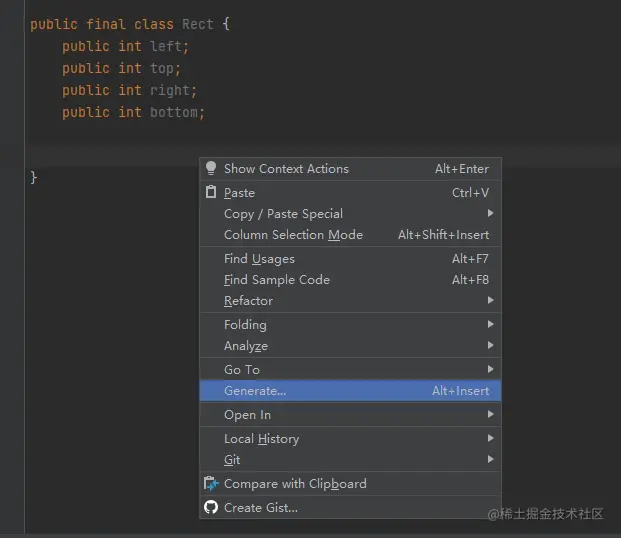Open the Copy / Paste Special submenu
The image size is (621, 538).
[x=351, y=214]
